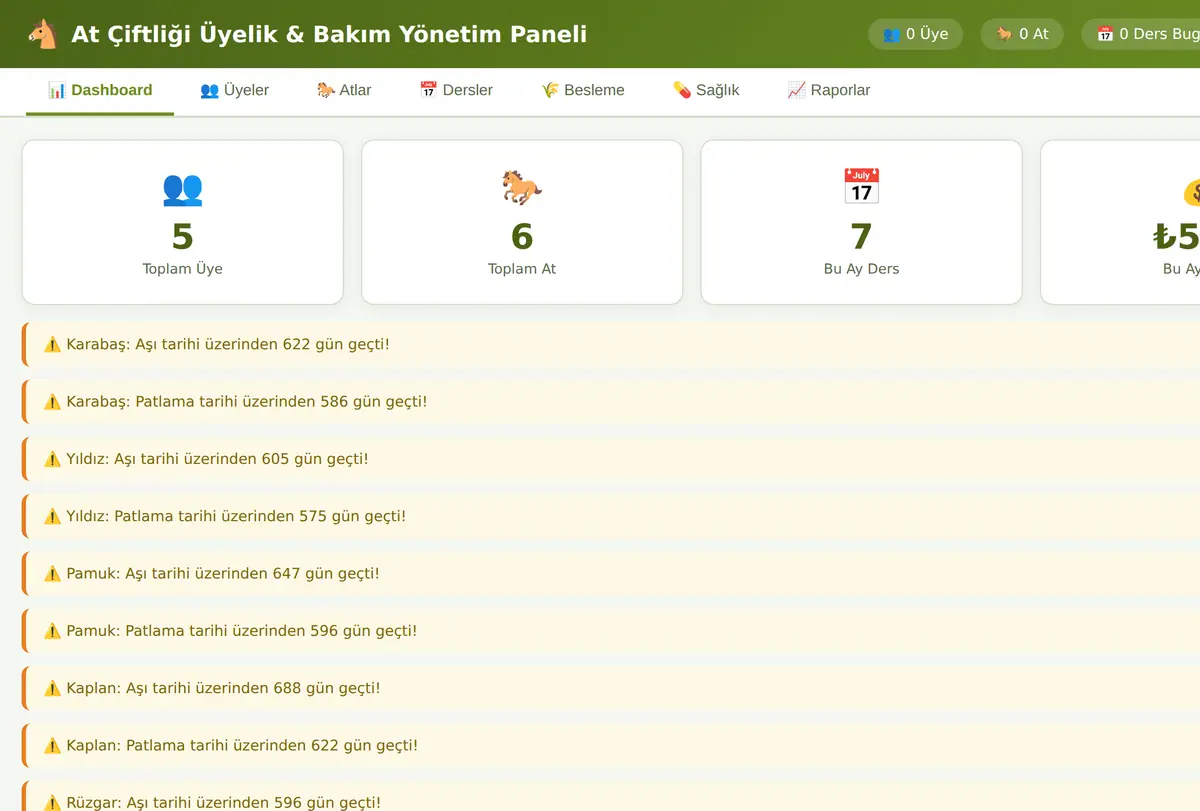This screenshot has width=1200, height=811.
Task: Switch to the Üyeler tab
Action: tap(234, 90)
